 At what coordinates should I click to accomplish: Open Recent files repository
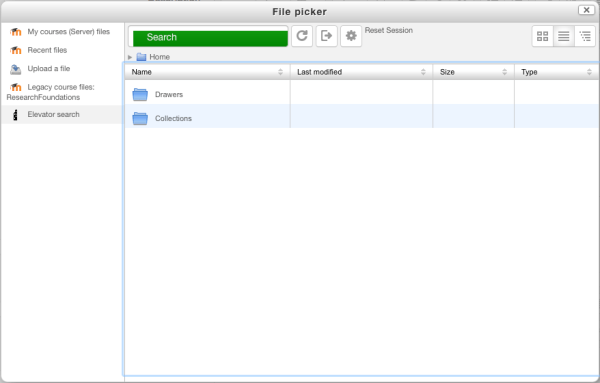coord(62,50)
